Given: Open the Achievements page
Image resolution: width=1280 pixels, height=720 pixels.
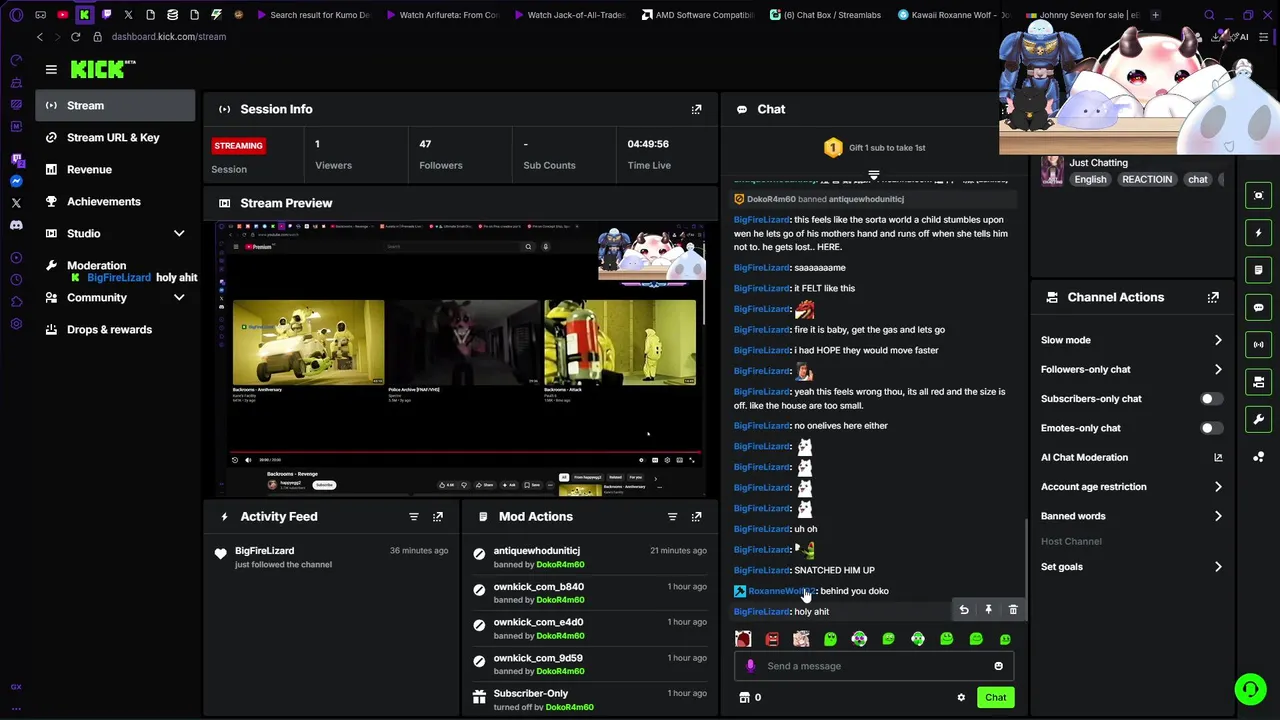Looking at the screenshot, I should pyautogui.click(x=116, y=202).
